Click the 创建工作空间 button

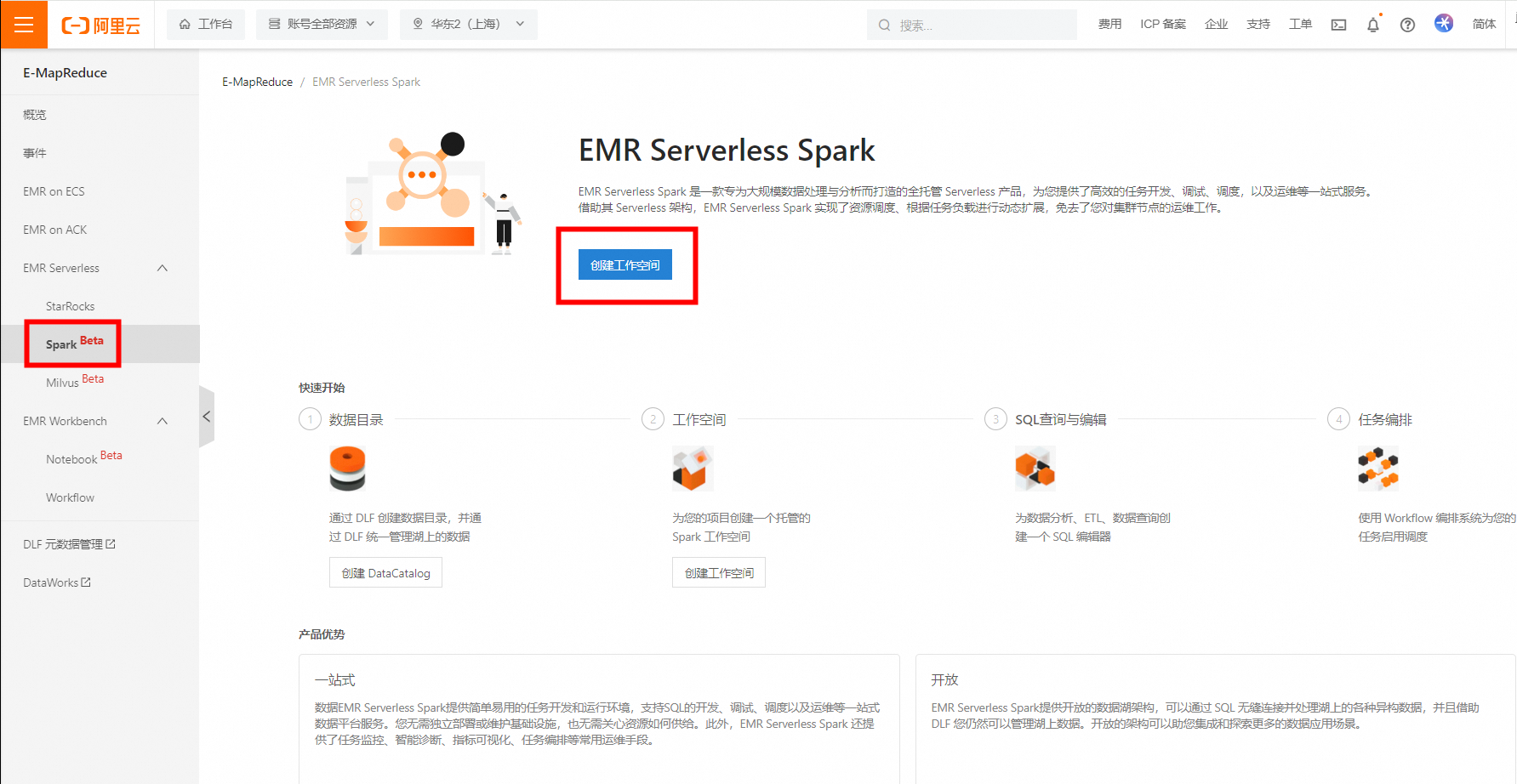pos(625,264)
